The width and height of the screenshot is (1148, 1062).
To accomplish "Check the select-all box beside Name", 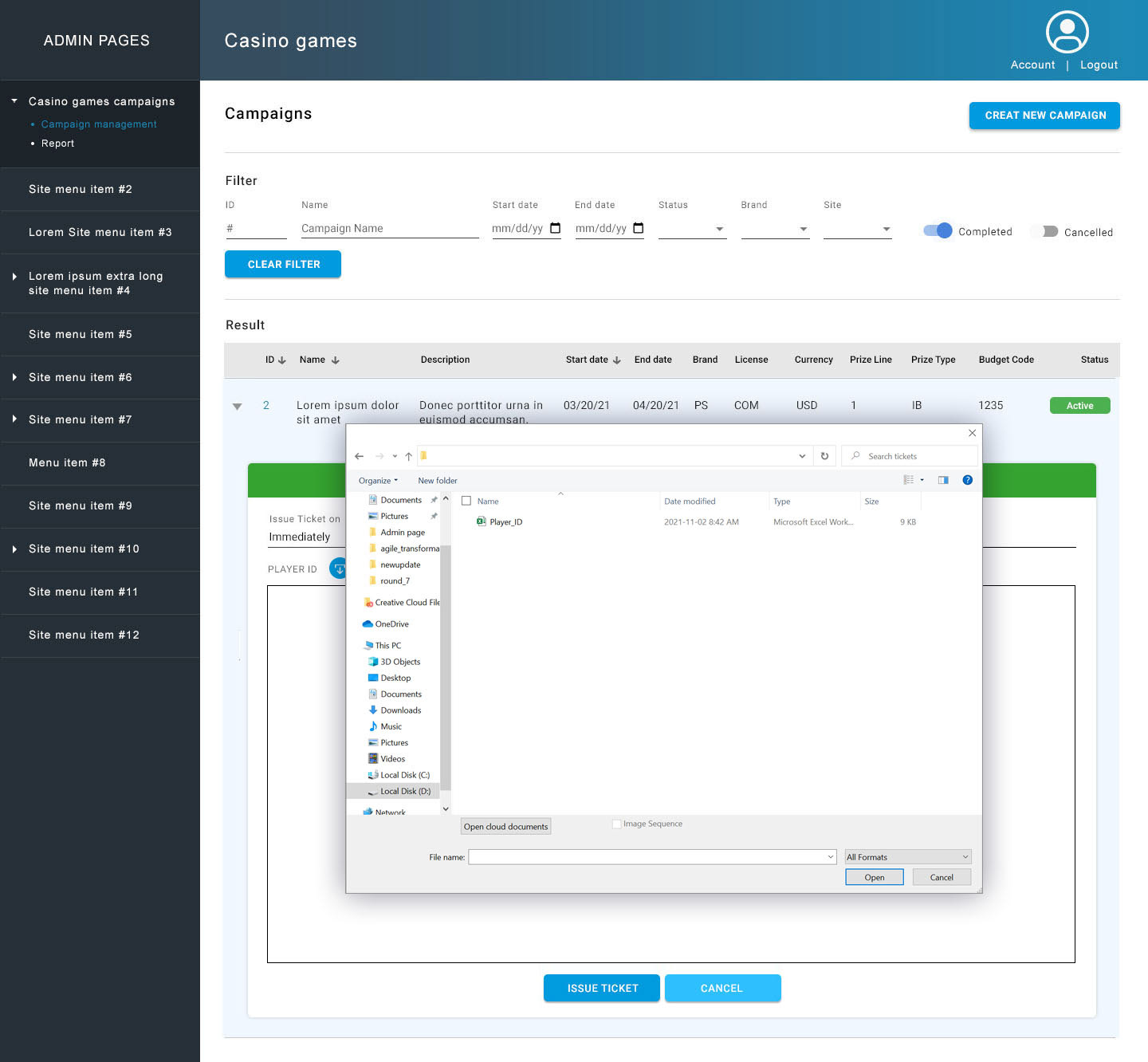I will [x=466, y=501].
